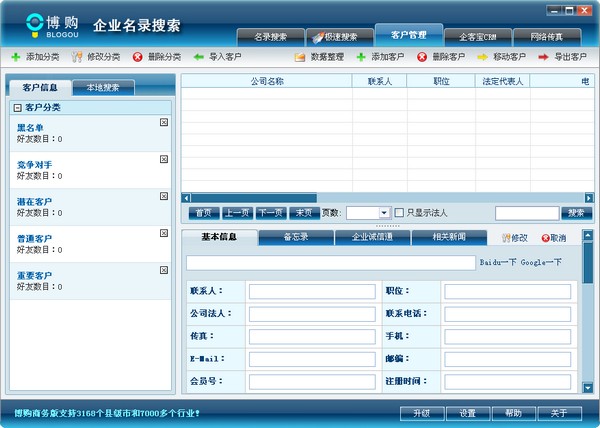This screenshot has width=600, height=428.
Task: Focus the E-Mail input field
Action: tap(312, 359)
